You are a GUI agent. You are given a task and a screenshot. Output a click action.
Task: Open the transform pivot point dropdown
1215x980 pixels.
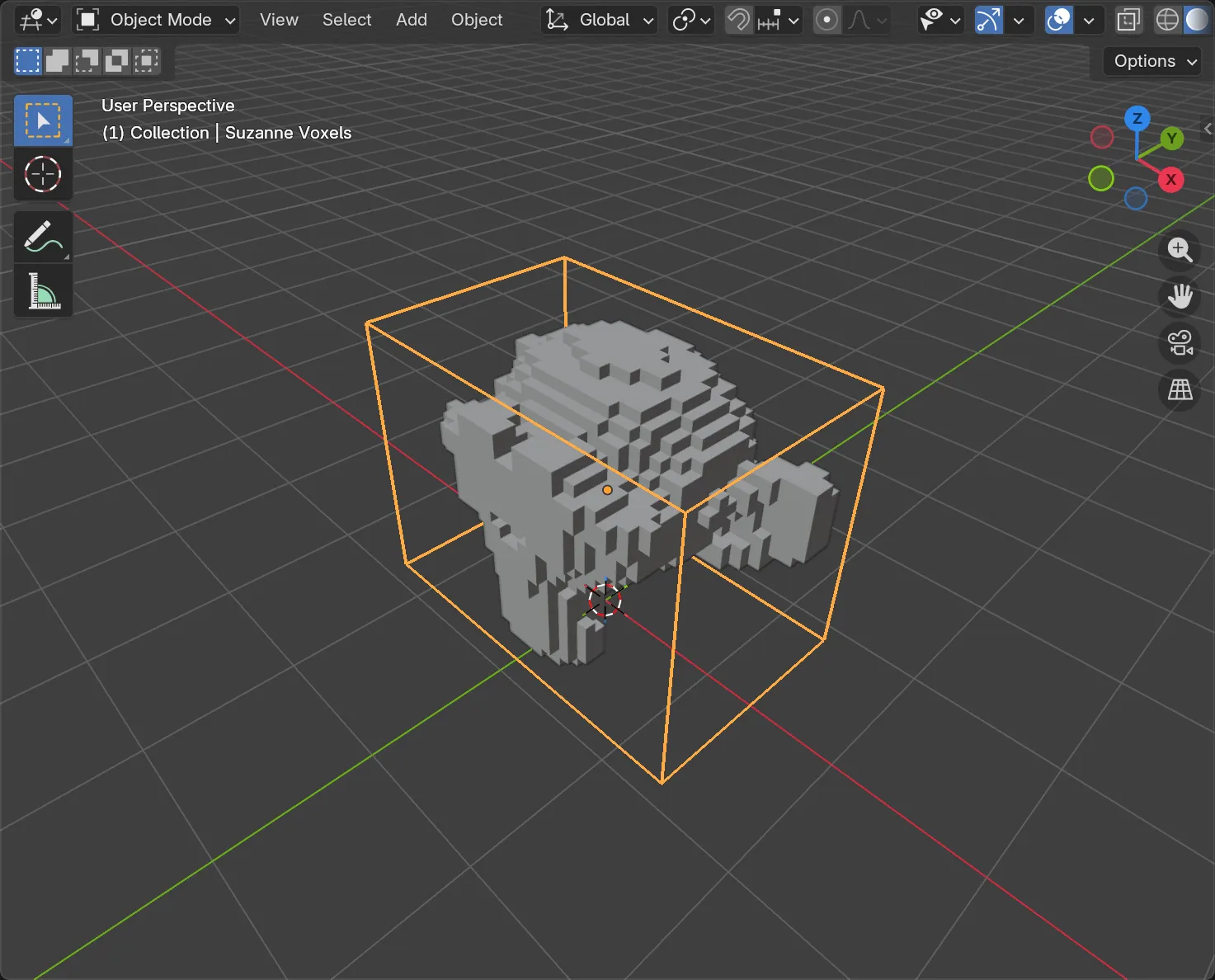click(x=691, y=20)
